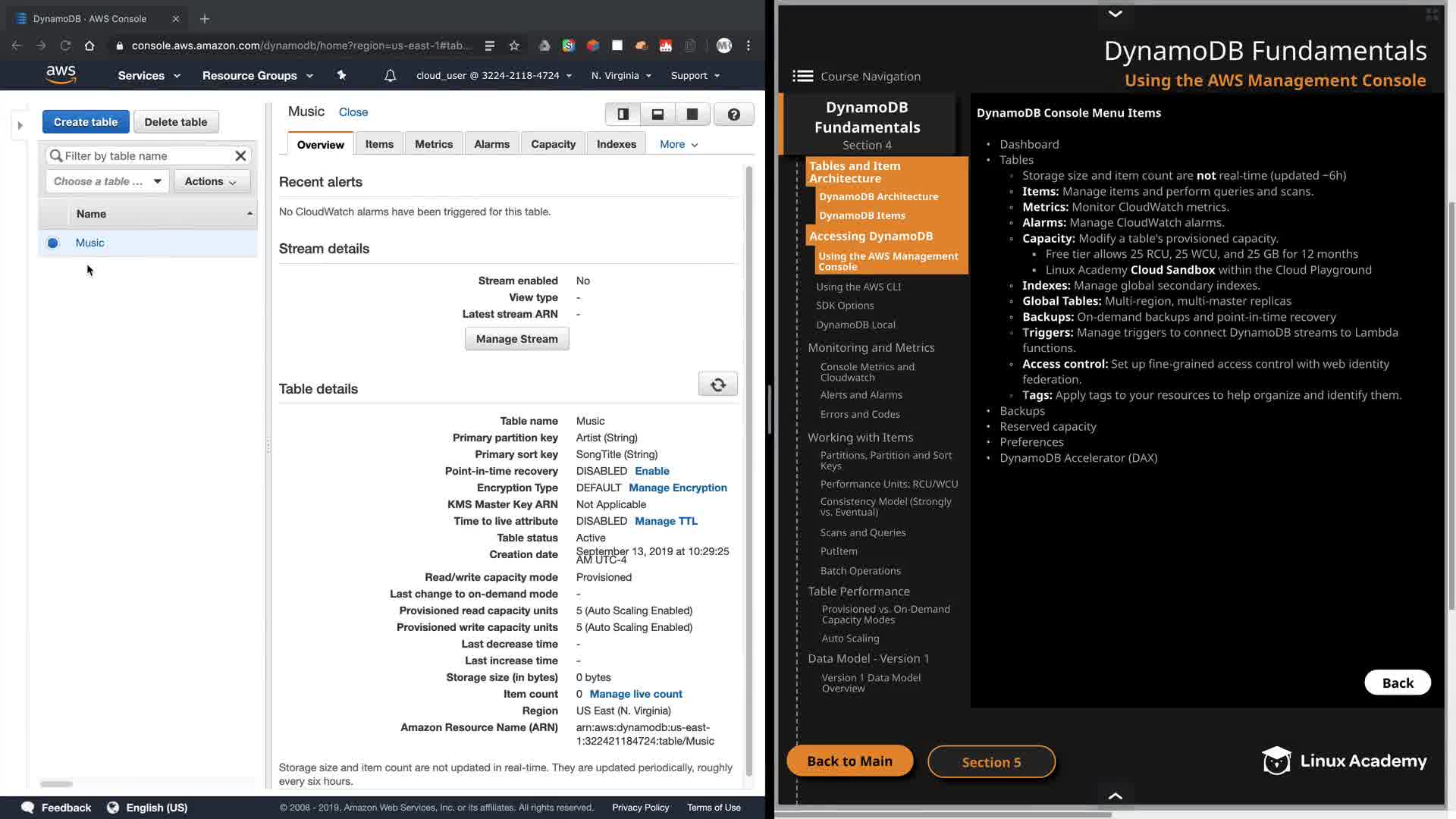Switch to split side-by-side panel layout icon
The height and width of the screenshot is (819, 1456).
tap(623, 115)
